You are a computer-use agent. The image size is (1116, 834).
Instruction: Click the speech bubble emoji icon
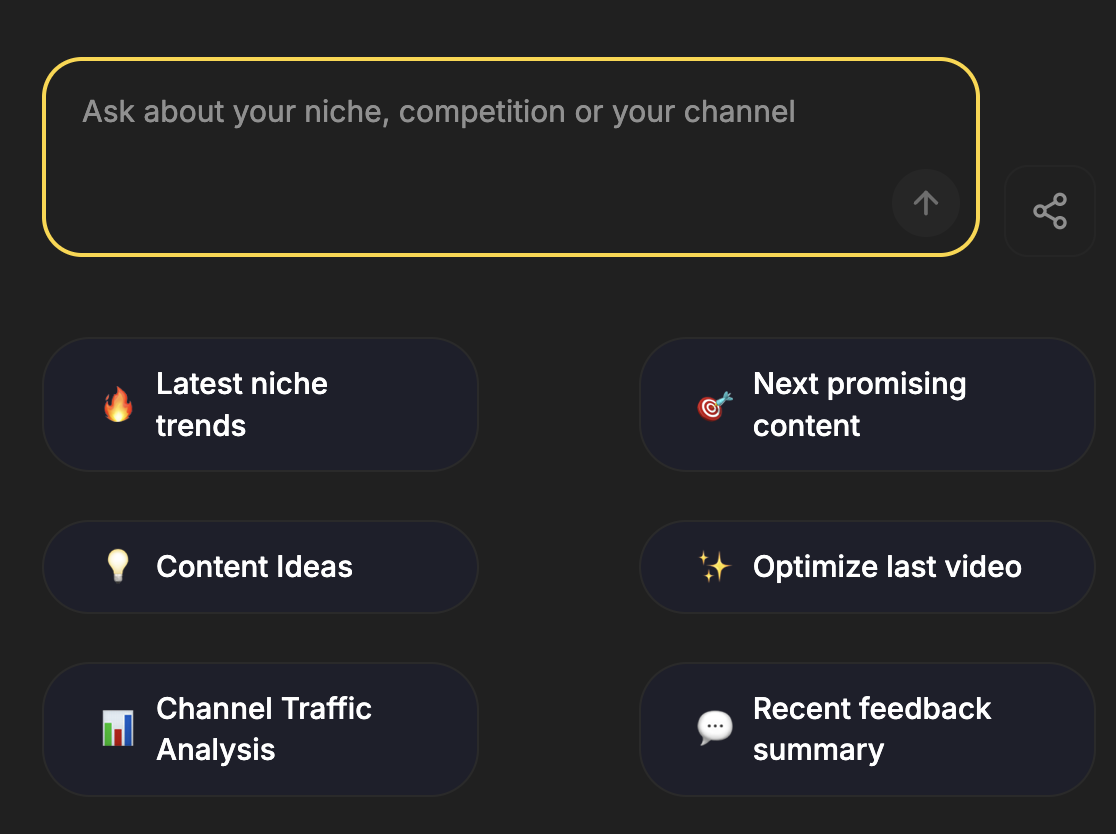pos(715,728)
